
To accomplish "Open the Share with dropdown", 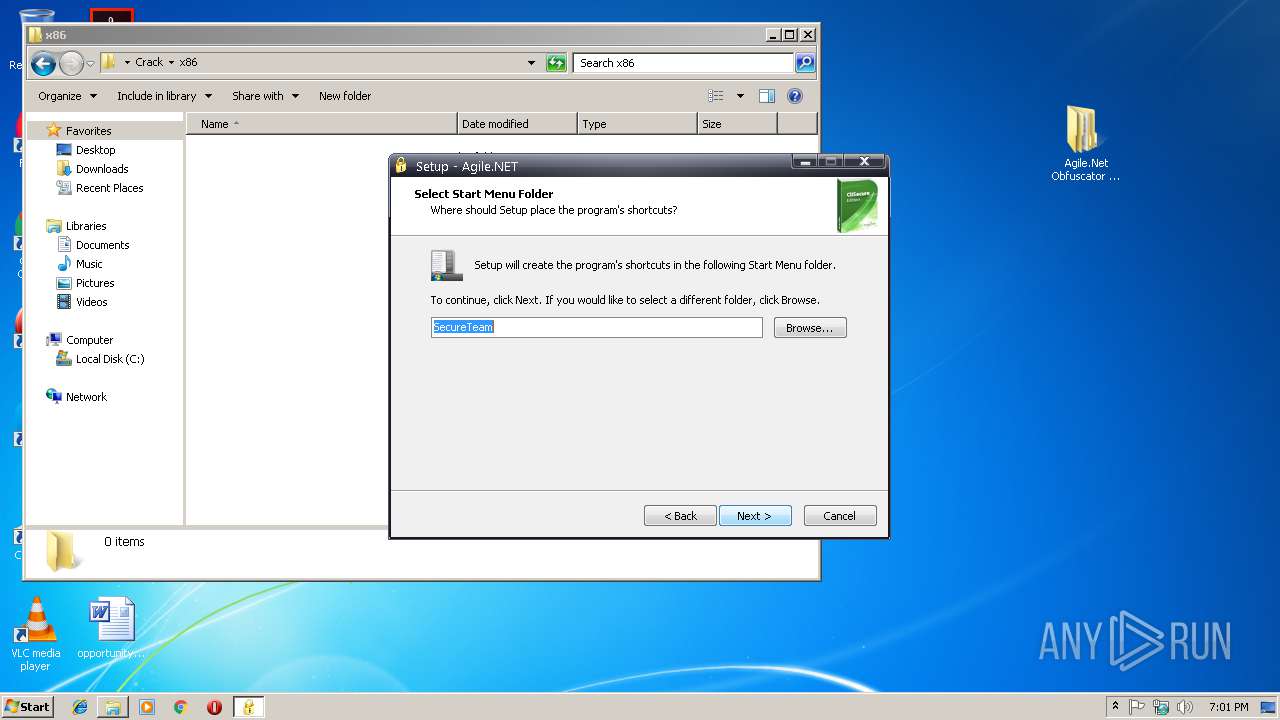I will 265,96.
